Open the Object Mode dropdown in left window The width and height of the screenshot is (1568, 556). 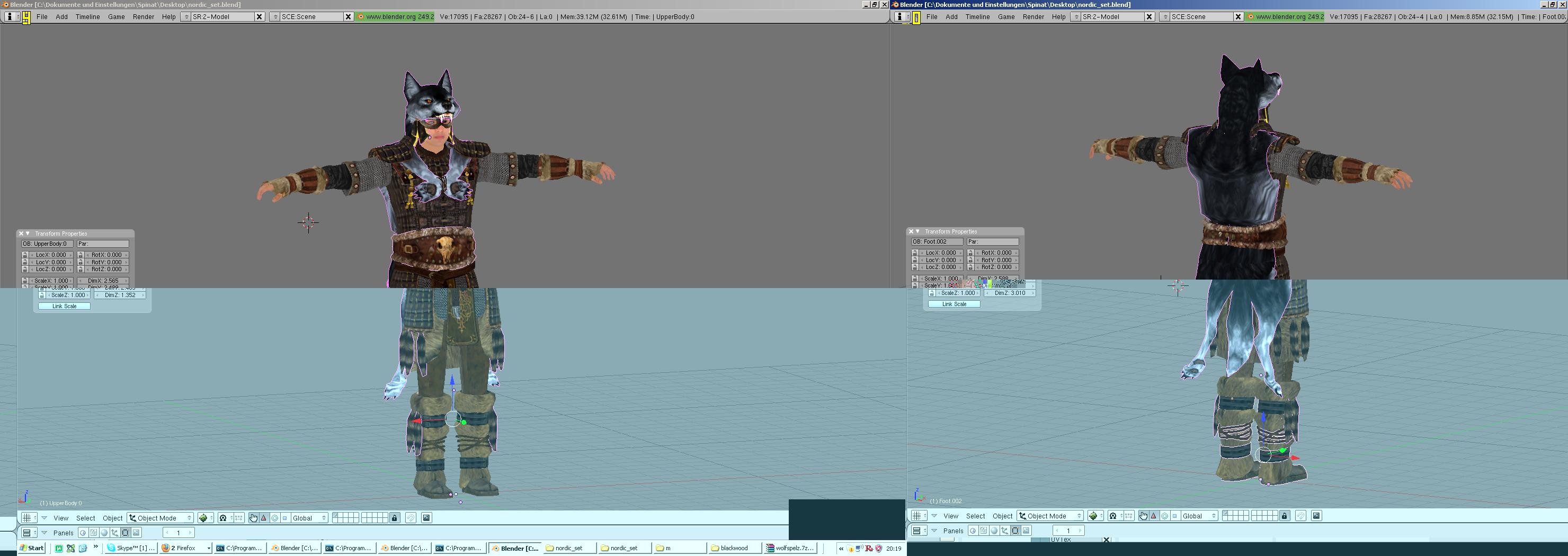pos(161,518)
